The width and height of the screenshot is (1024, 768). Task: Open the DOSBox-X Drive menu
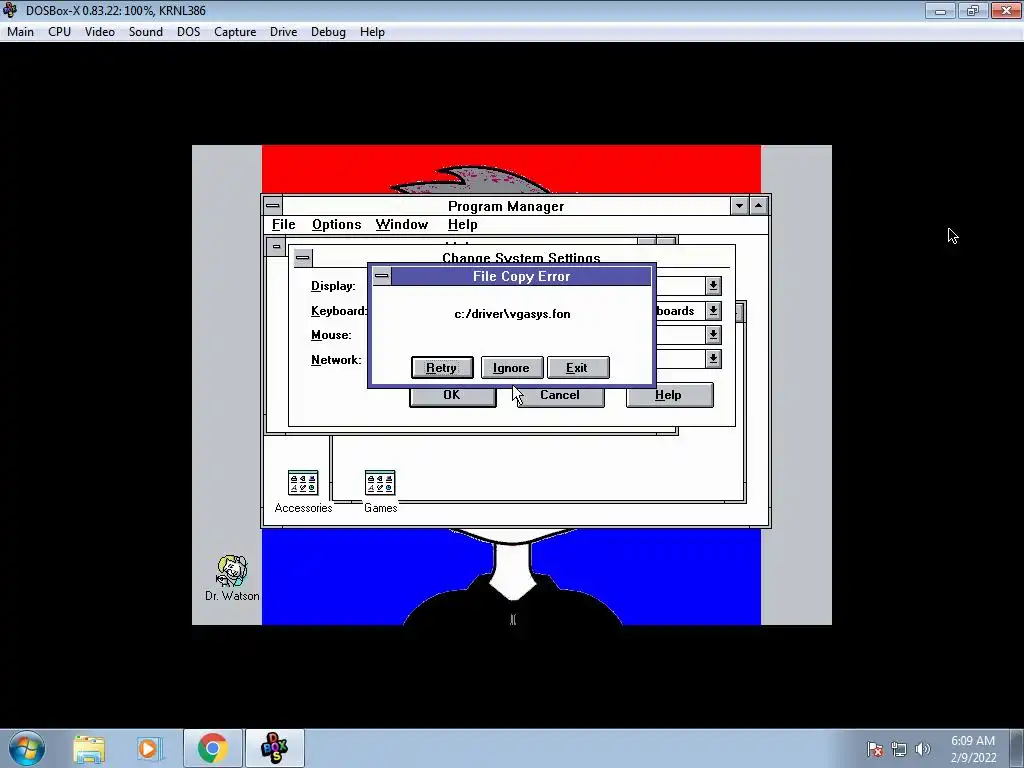click(283, 32)
